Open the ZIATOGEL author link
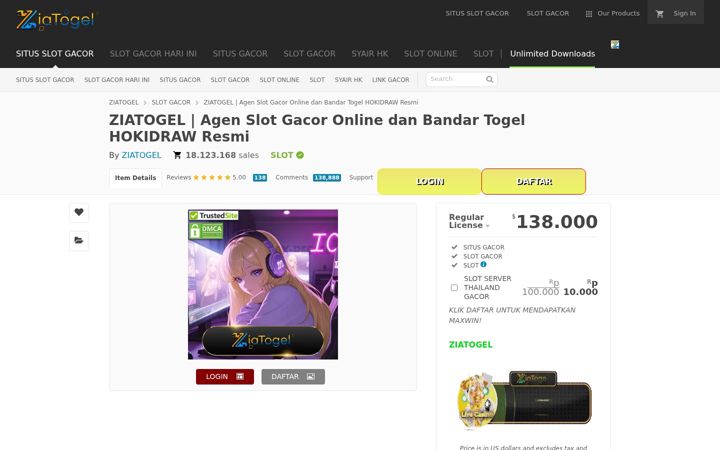The image size is (720, 450). coord(141,155)
